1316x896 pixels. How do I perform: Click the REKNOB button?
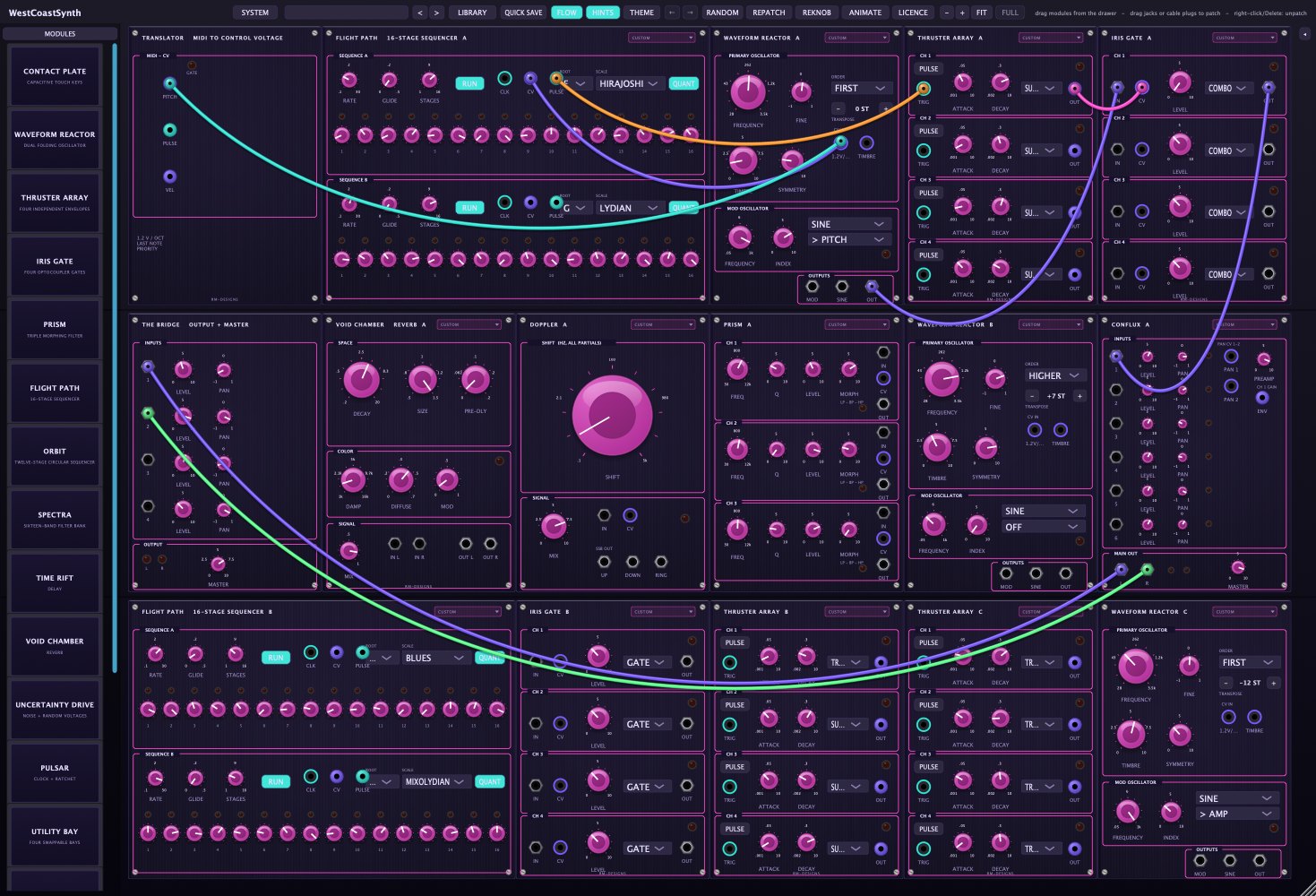(817, 13)
